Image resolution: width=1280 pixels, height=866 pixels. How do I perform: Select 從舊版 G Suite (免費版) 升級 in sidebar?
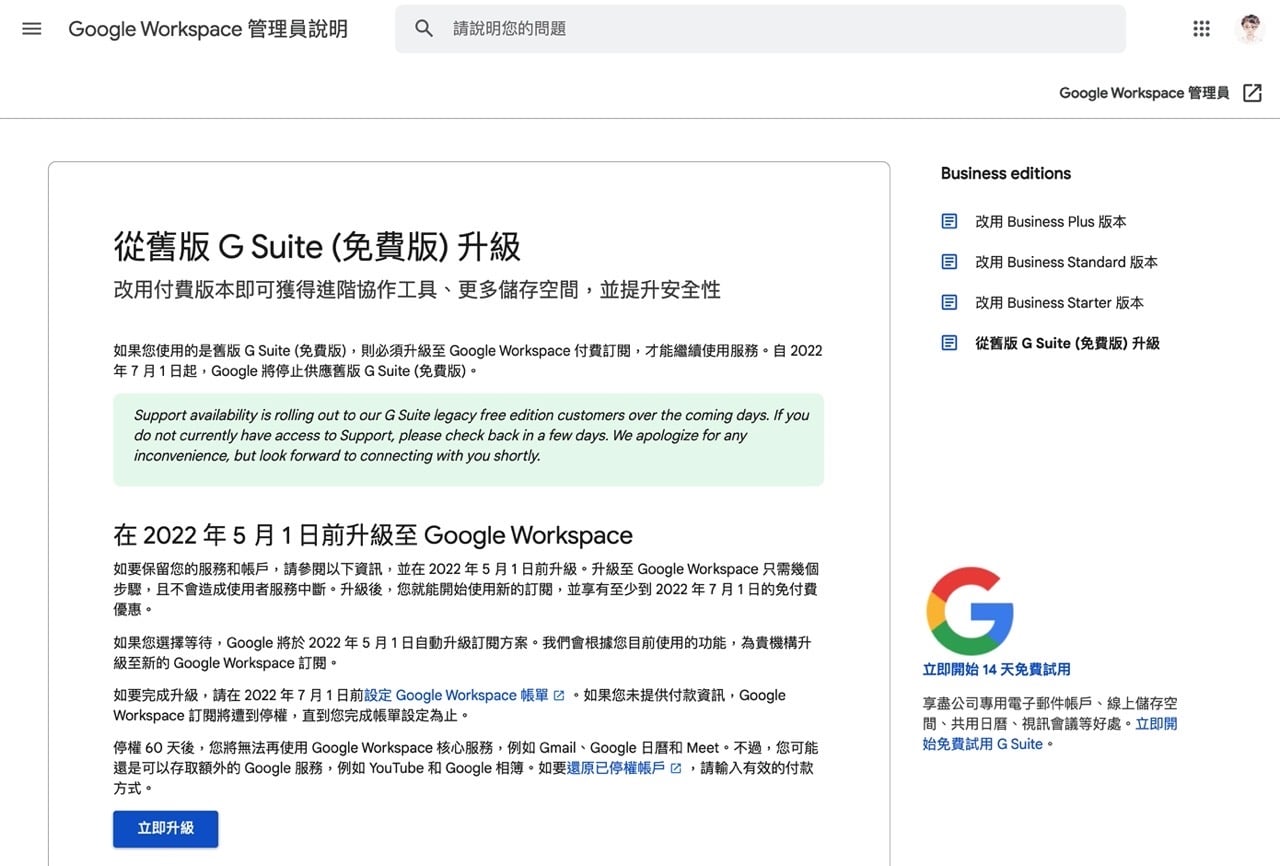(x=1067, y=343)
